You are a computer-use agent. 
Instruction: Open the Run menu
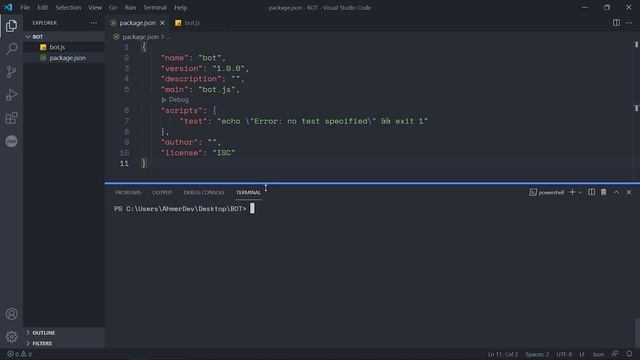click(130, 7)
